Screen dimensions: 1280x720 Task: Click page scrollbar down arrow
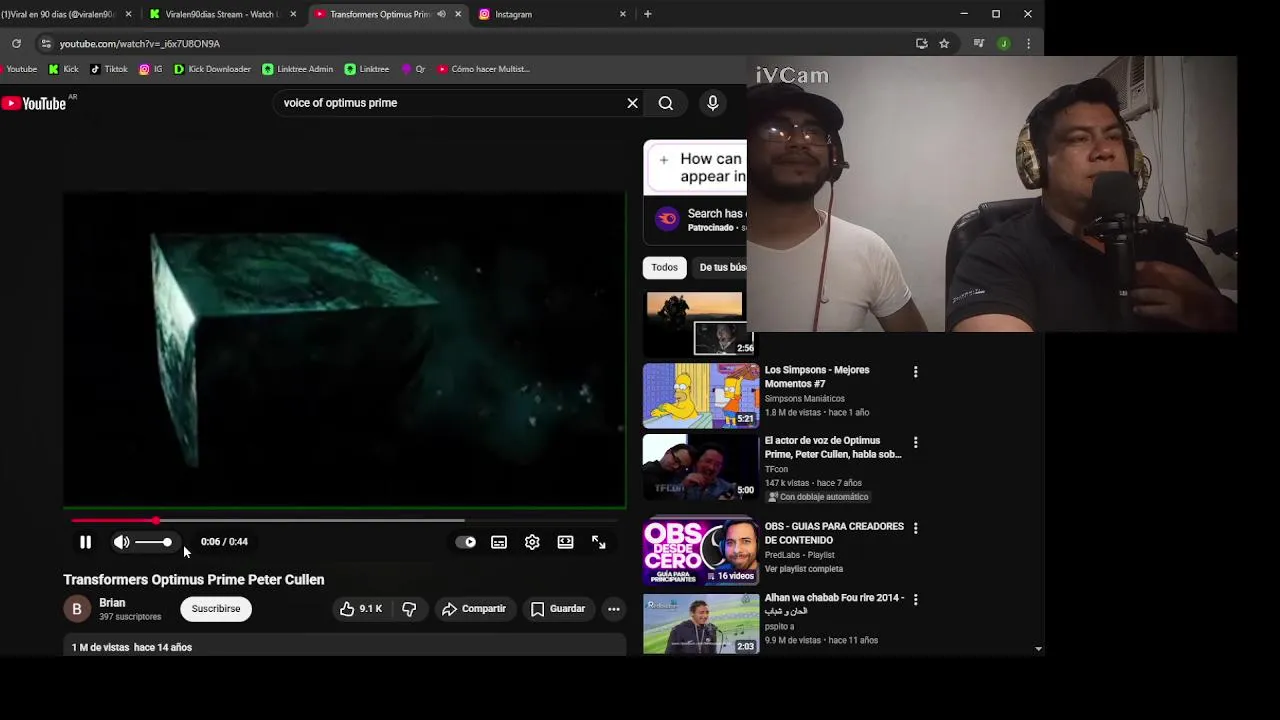(1038, 649)
